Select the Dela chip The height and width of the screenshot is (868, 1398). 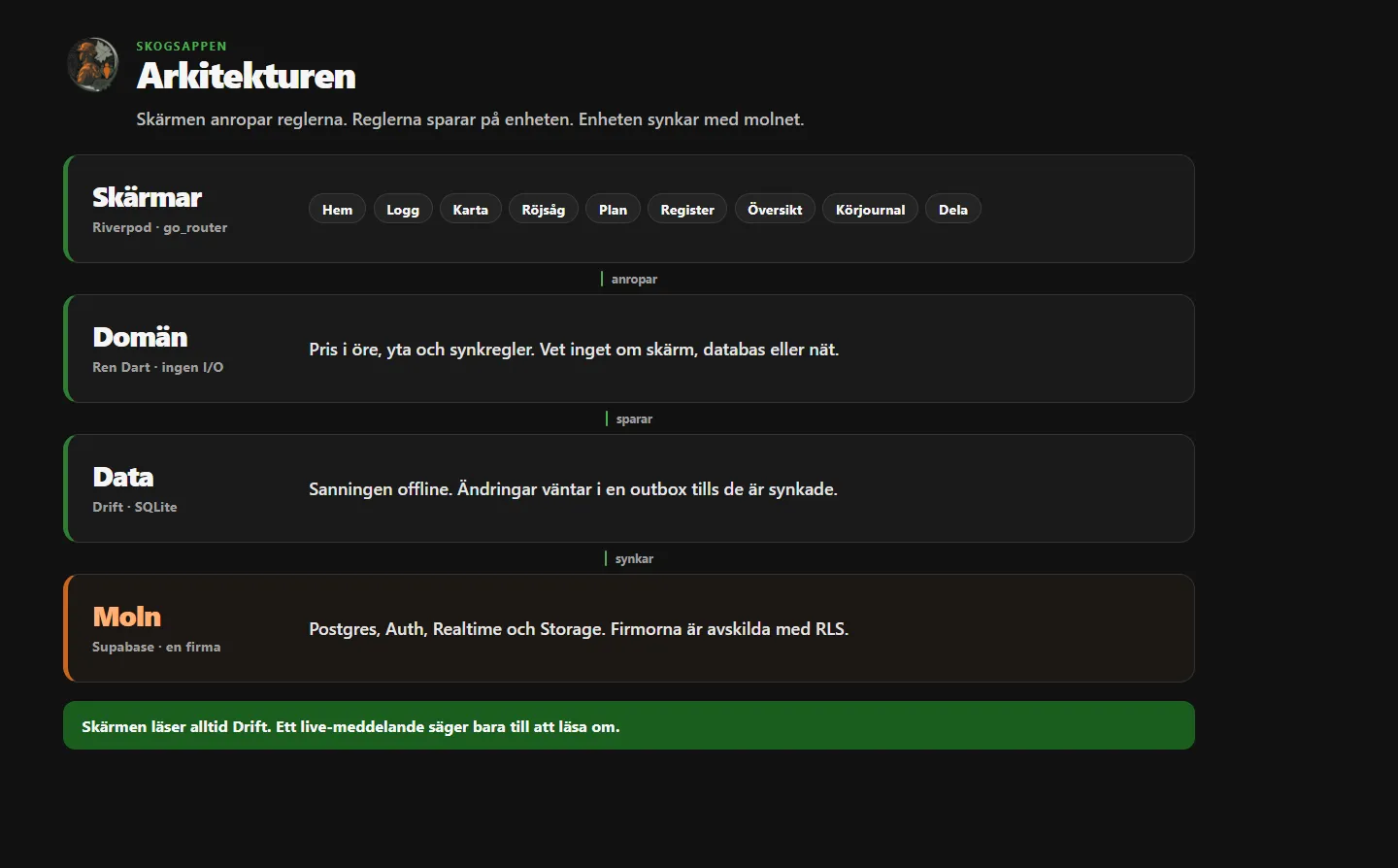coord(953,209)
